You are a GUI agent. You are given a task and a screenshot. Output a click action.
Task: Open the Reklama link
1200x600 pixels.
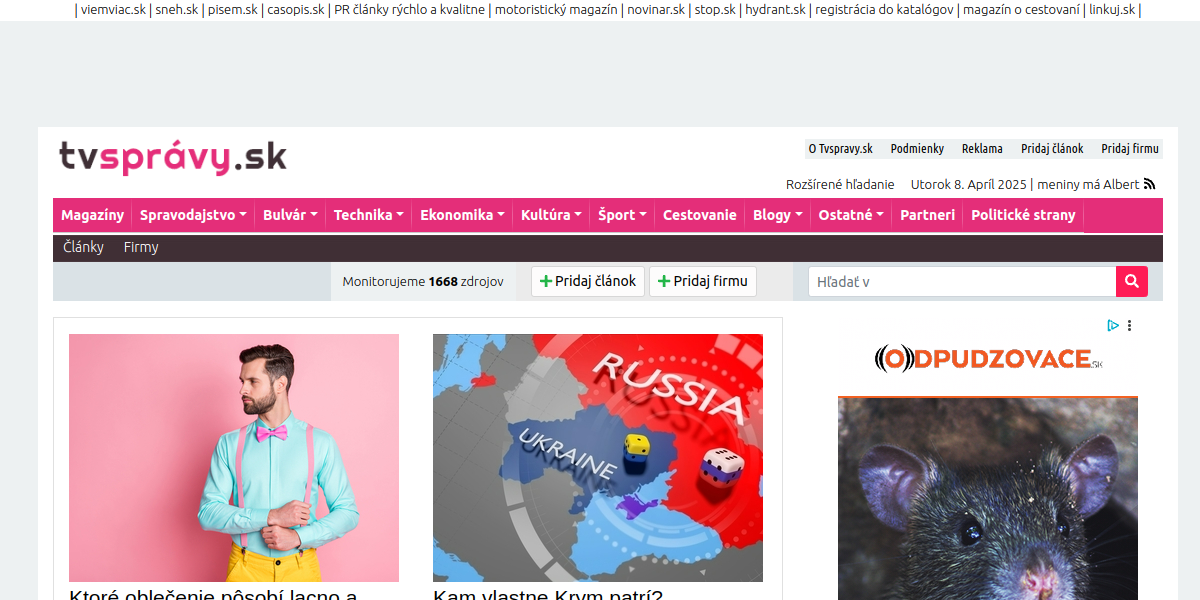click(x=982, y=149)
